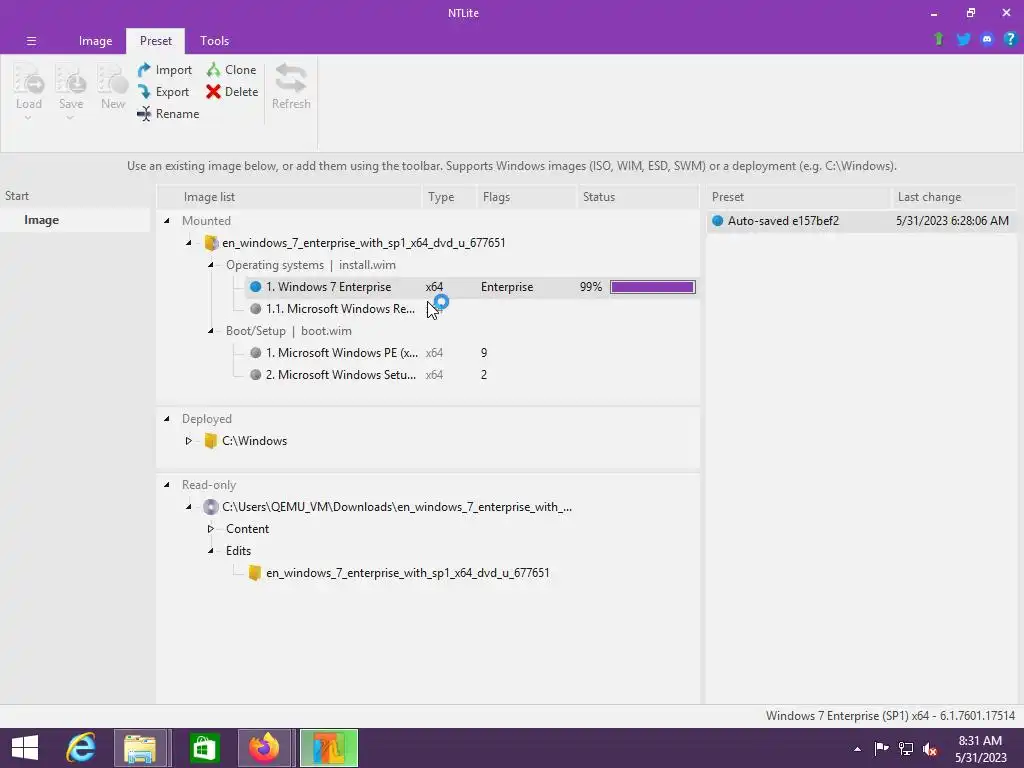Select 1. Windows 7 Enterprise row
This screenshot has height=768, width=1024.
(471, 287)
